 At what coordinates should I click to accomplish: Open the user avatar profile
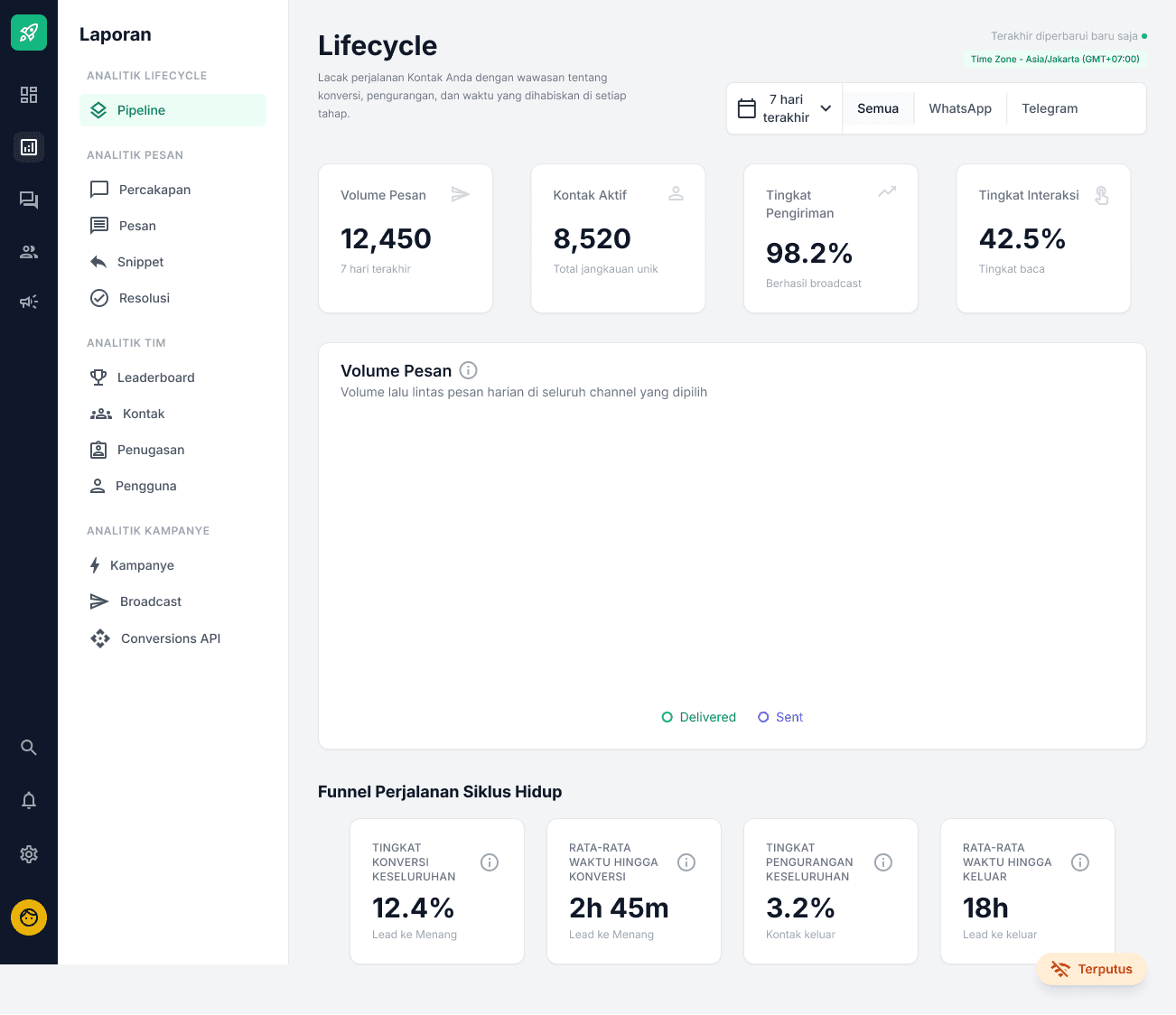(x=29, y=917)
